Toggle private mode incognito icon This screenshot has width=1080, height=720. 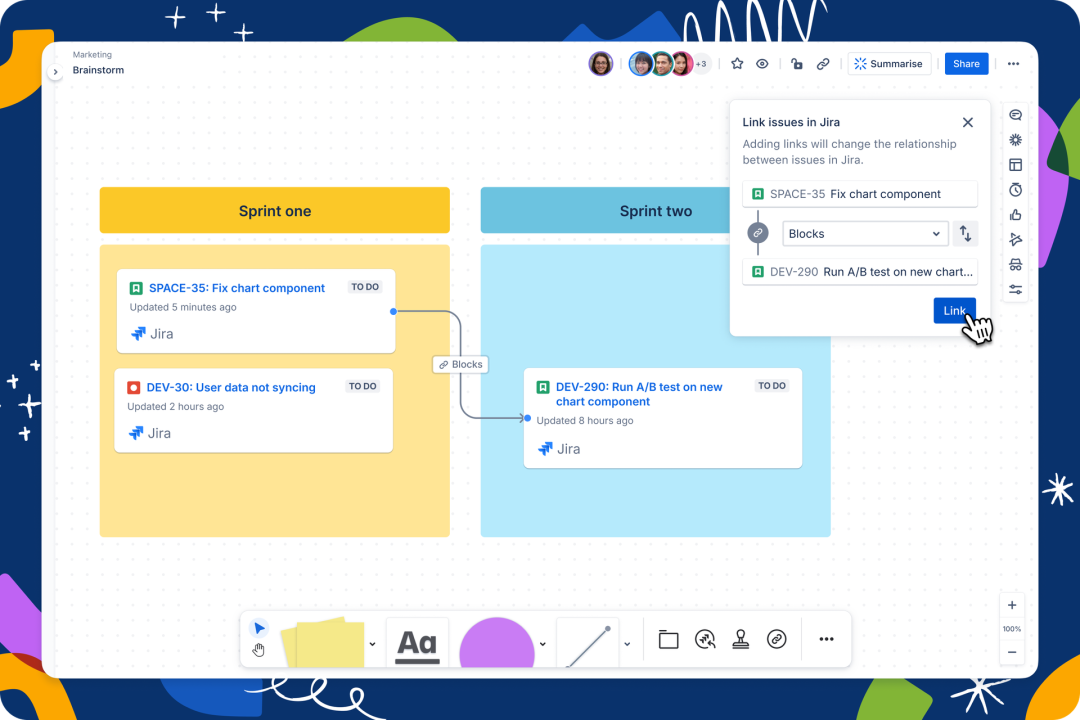1015,265
